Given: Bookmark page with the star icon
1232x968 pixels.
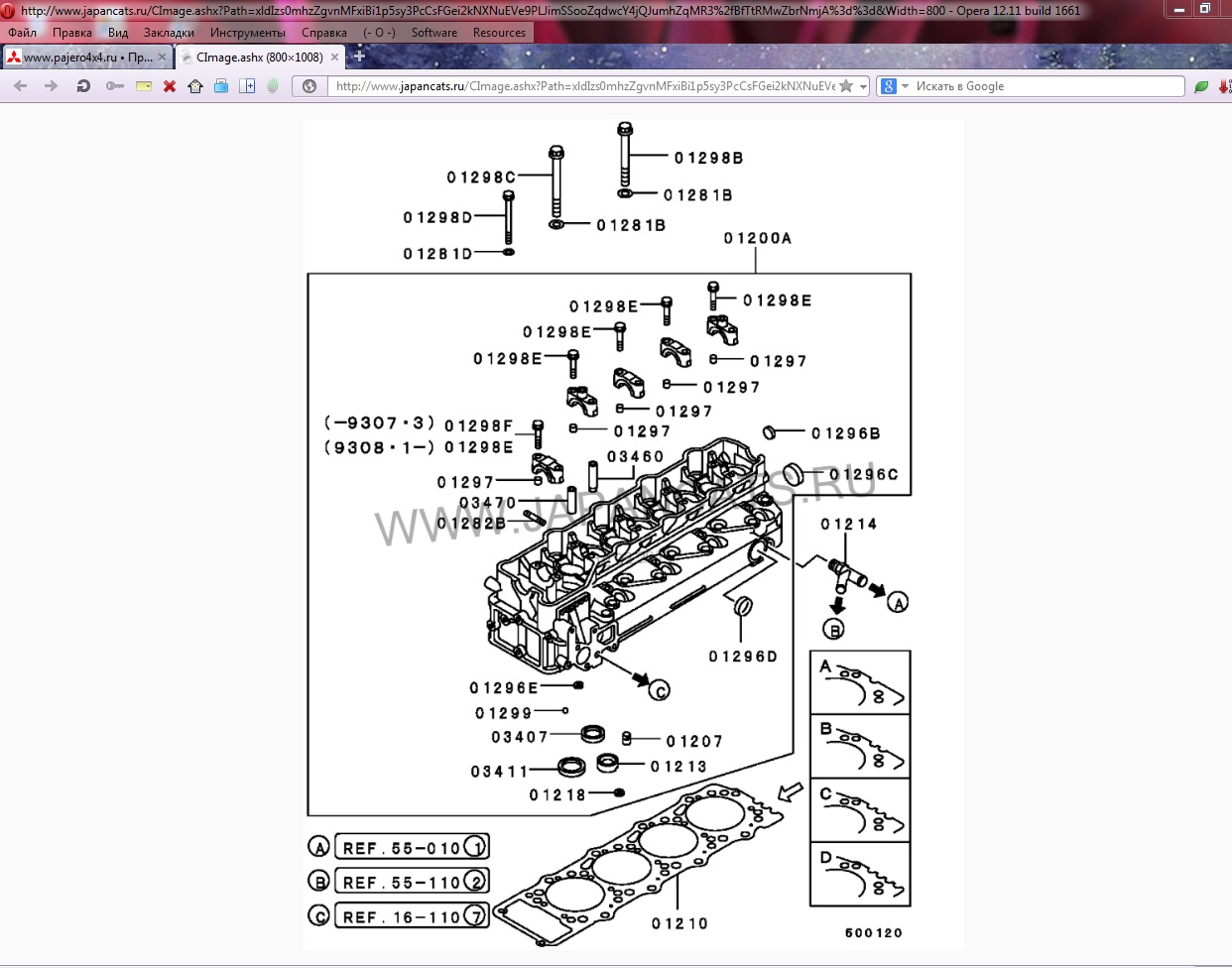Looking at the screenshot, I should [846, 86].
